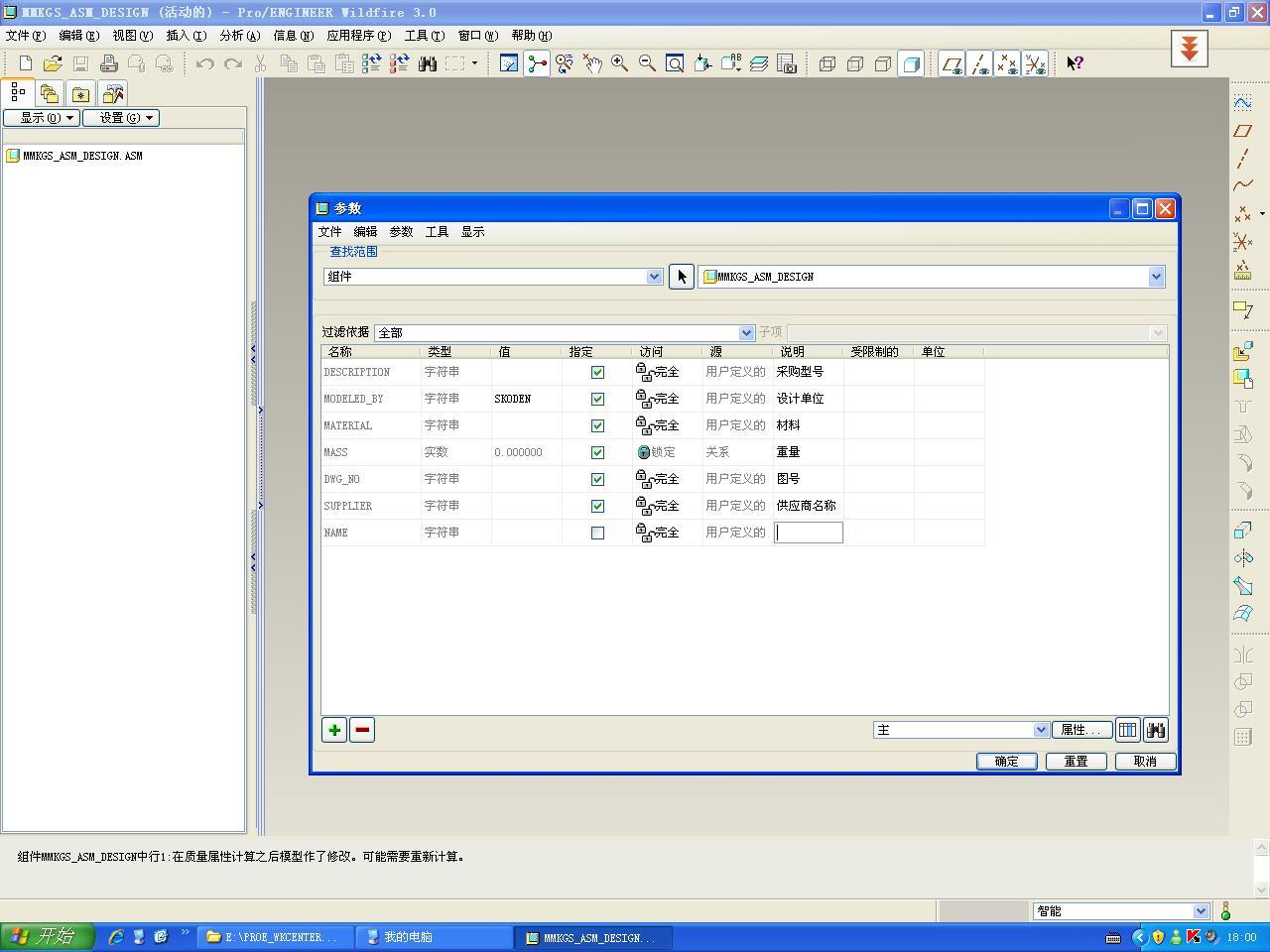This screenshot has height=952, width=1270.
Task: Toggle datum axes display
Action: [x=979, y=63]
